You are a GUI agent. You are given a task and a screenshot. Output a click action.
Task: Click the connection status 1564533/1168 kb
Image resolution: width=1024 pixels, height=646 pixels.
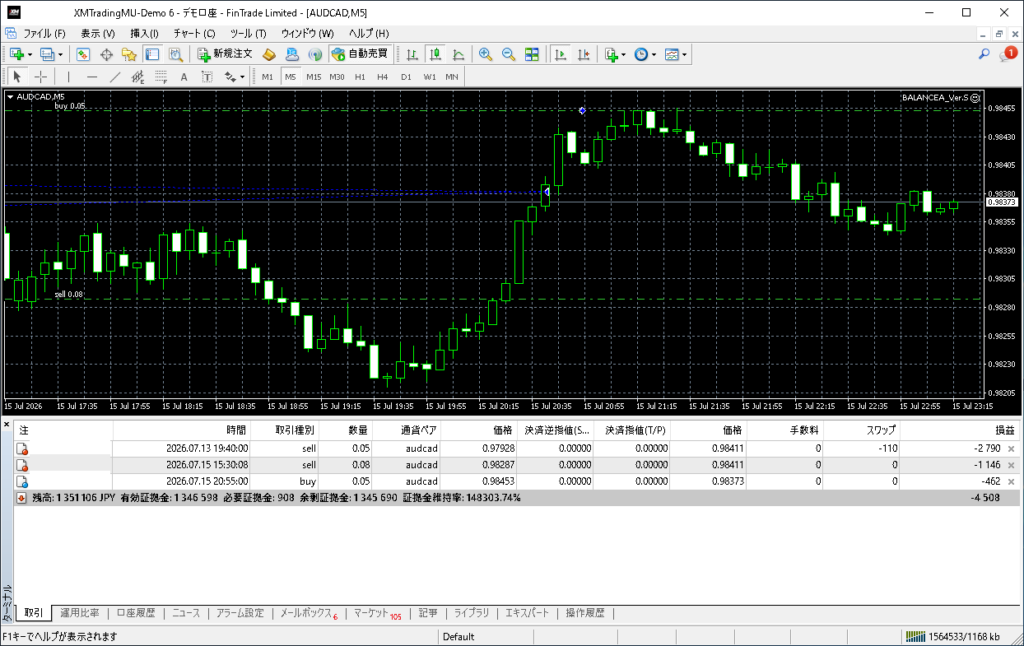click(952, 637)
